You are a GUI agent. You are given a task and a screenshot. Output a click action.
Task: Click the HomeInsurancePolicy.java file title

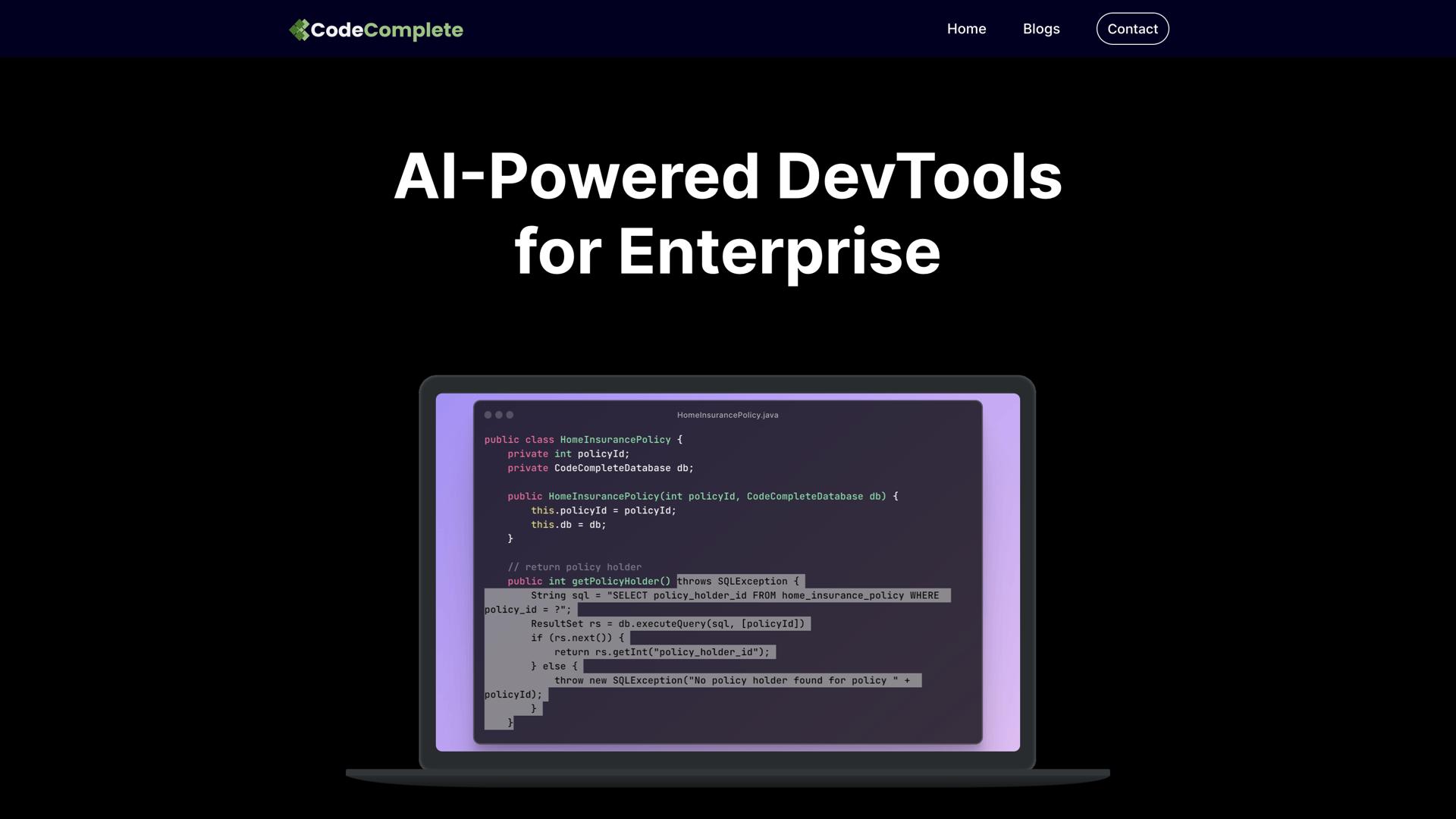pyautogui.click(x=727, y=415)
